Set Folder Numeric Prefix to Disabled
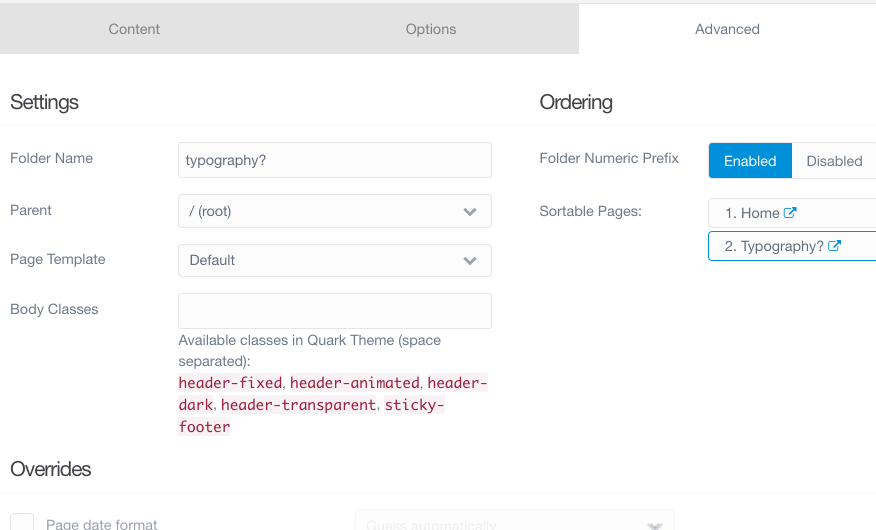Viewport: 876px width, 530px height. coord(834,161)
